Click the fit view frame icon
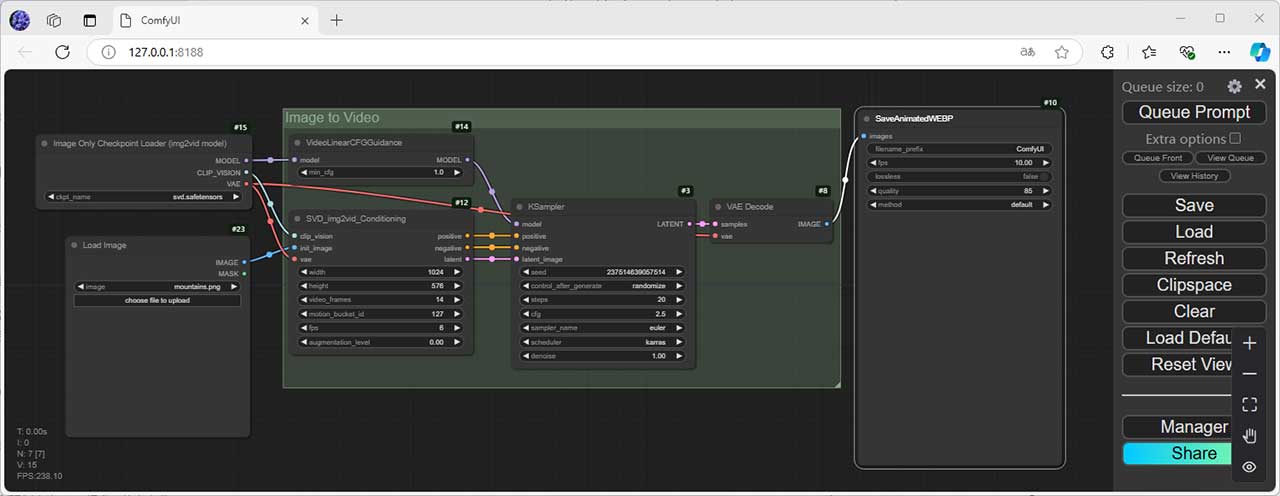Screen dimensions: 1280x496 coord(1249,405)
